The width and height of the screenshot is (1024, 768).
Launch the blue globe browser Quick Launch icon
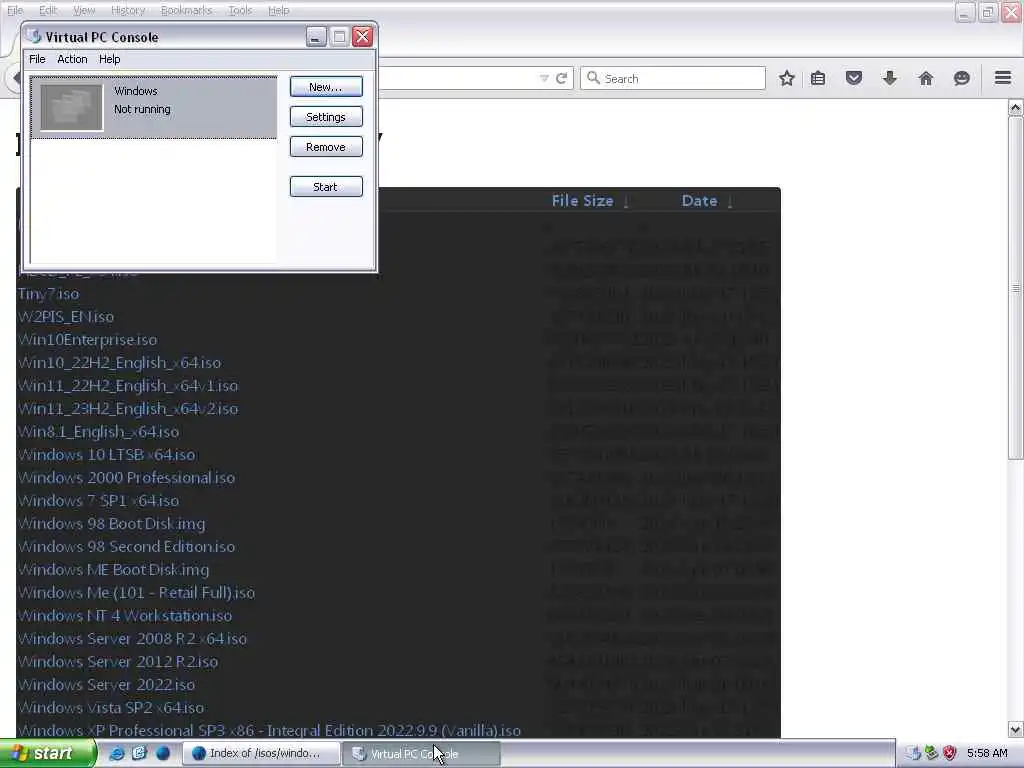[x=163, y=754]
